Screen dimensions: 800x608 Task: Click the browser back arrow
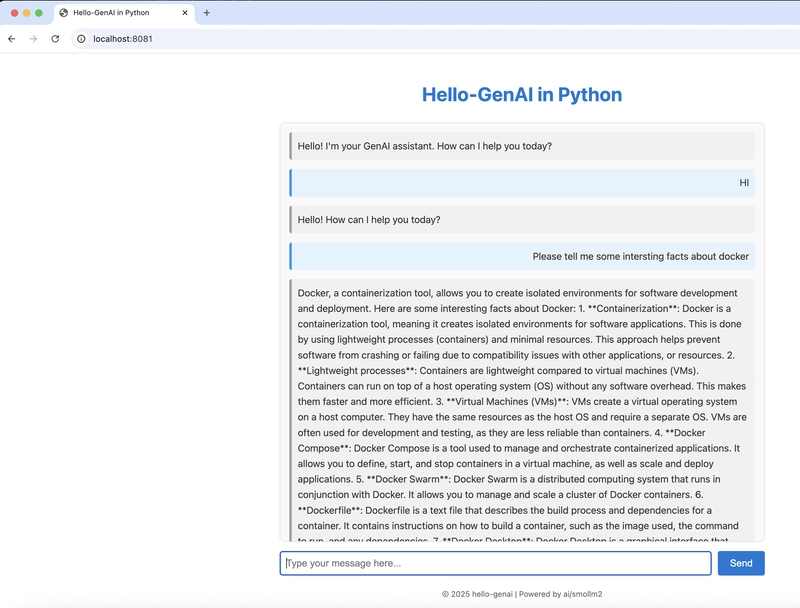click(12, 39)
